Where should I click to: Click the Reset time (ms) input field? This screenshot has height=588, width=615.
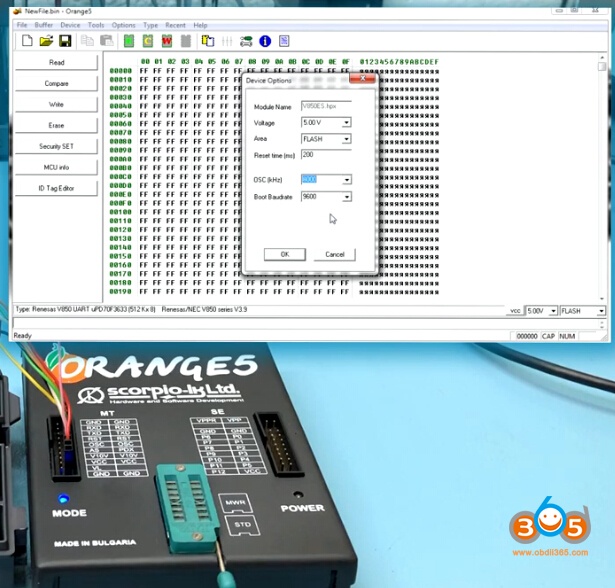click(326, 155)
